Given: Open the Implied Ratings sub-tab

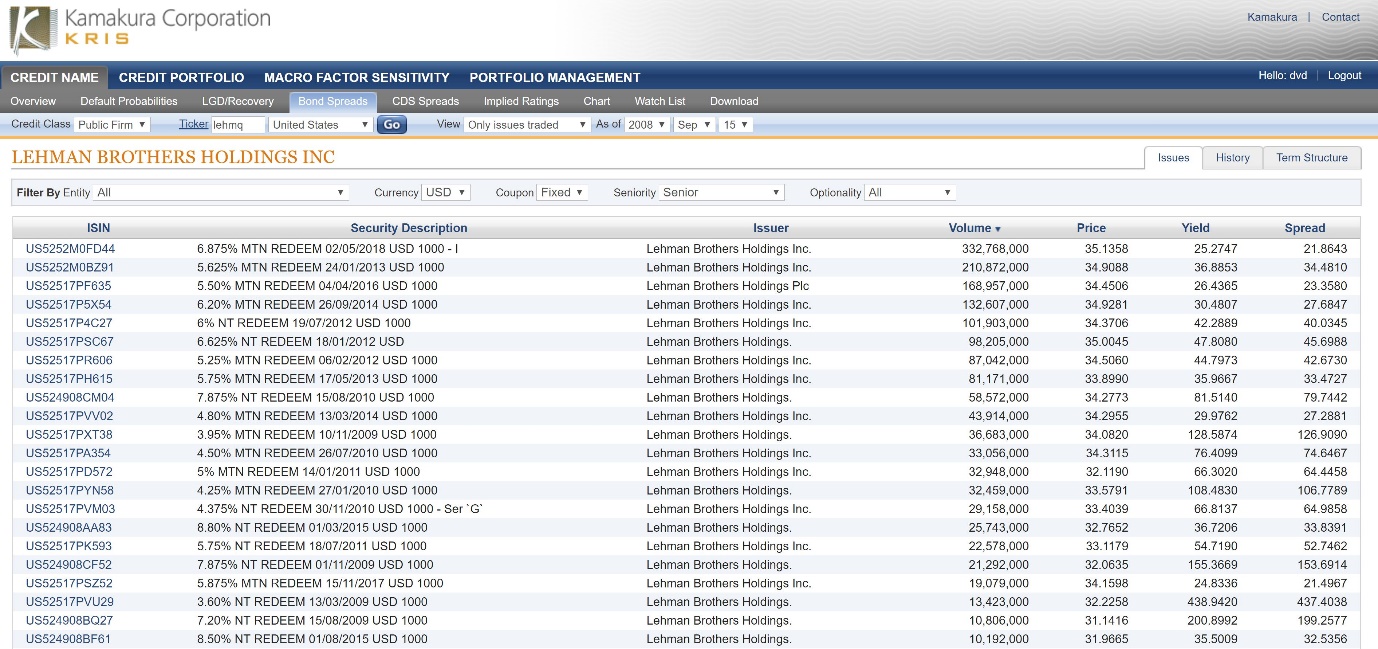Looking at the screenshot, I should [521, 101].
